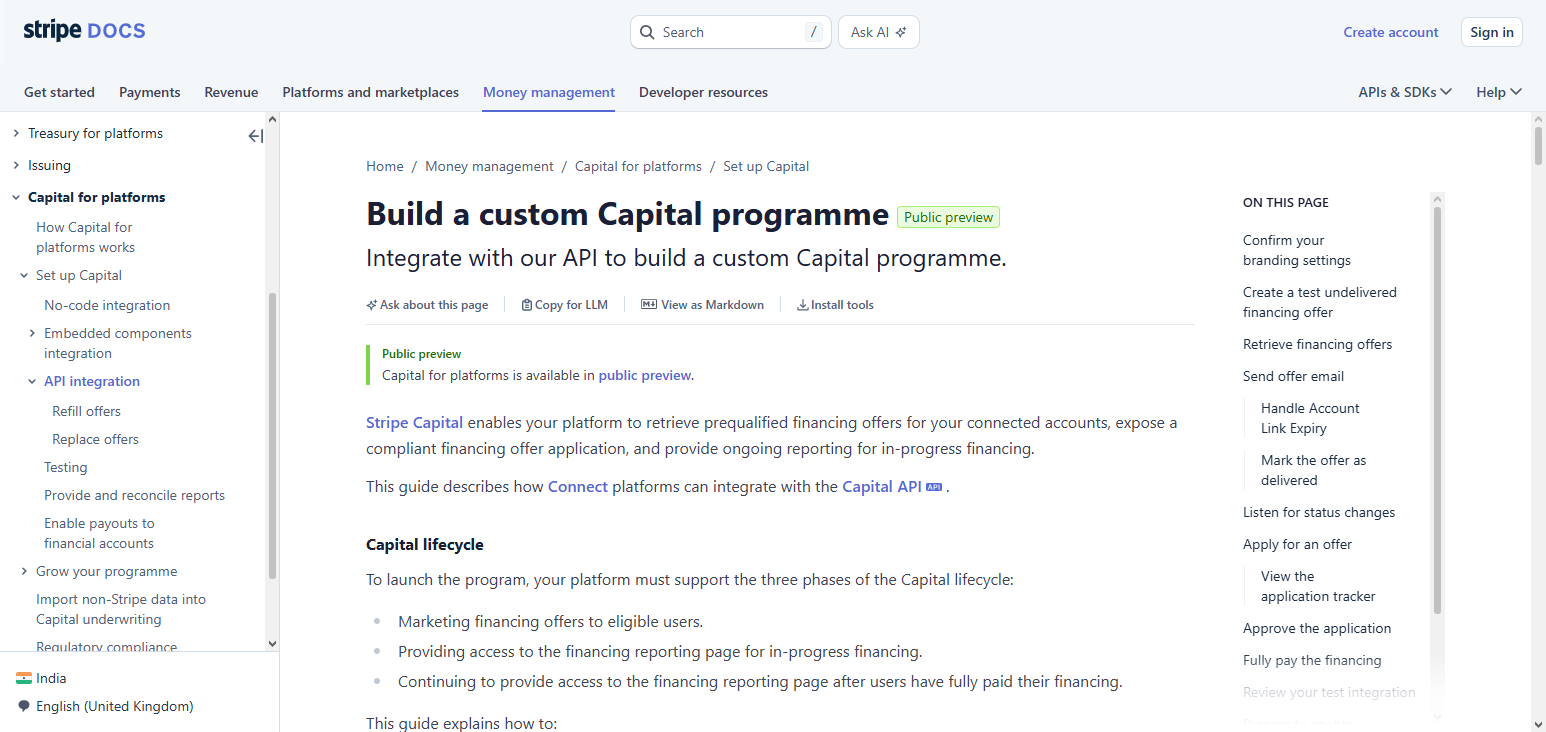The width and height of the screenshot is (1546, 732).
Task: Open Platforms and marketplaces tab
Action: (x=370, y=92)
